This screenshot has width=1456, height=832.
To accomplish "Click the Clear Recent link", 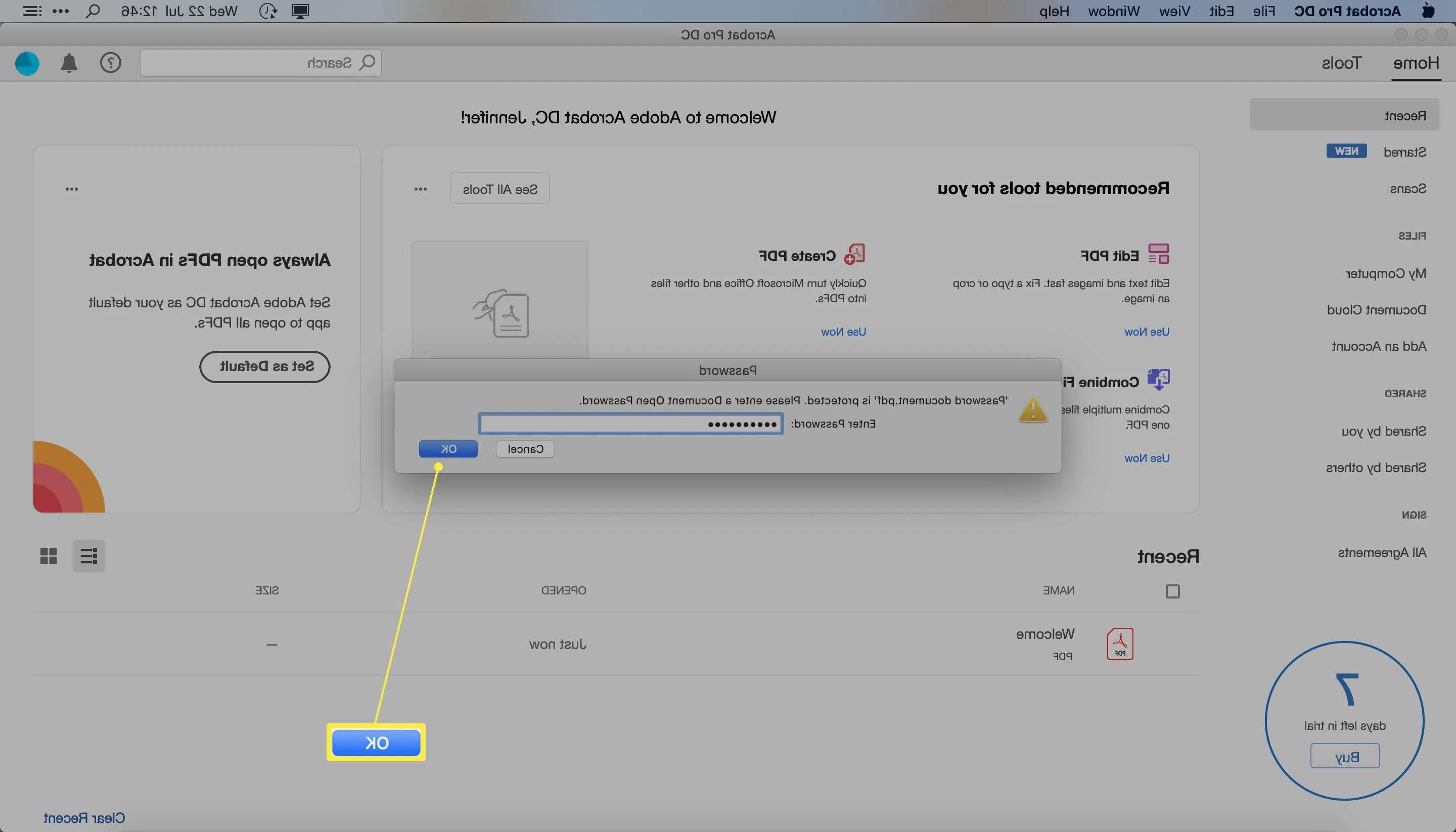I will [84, 818].
